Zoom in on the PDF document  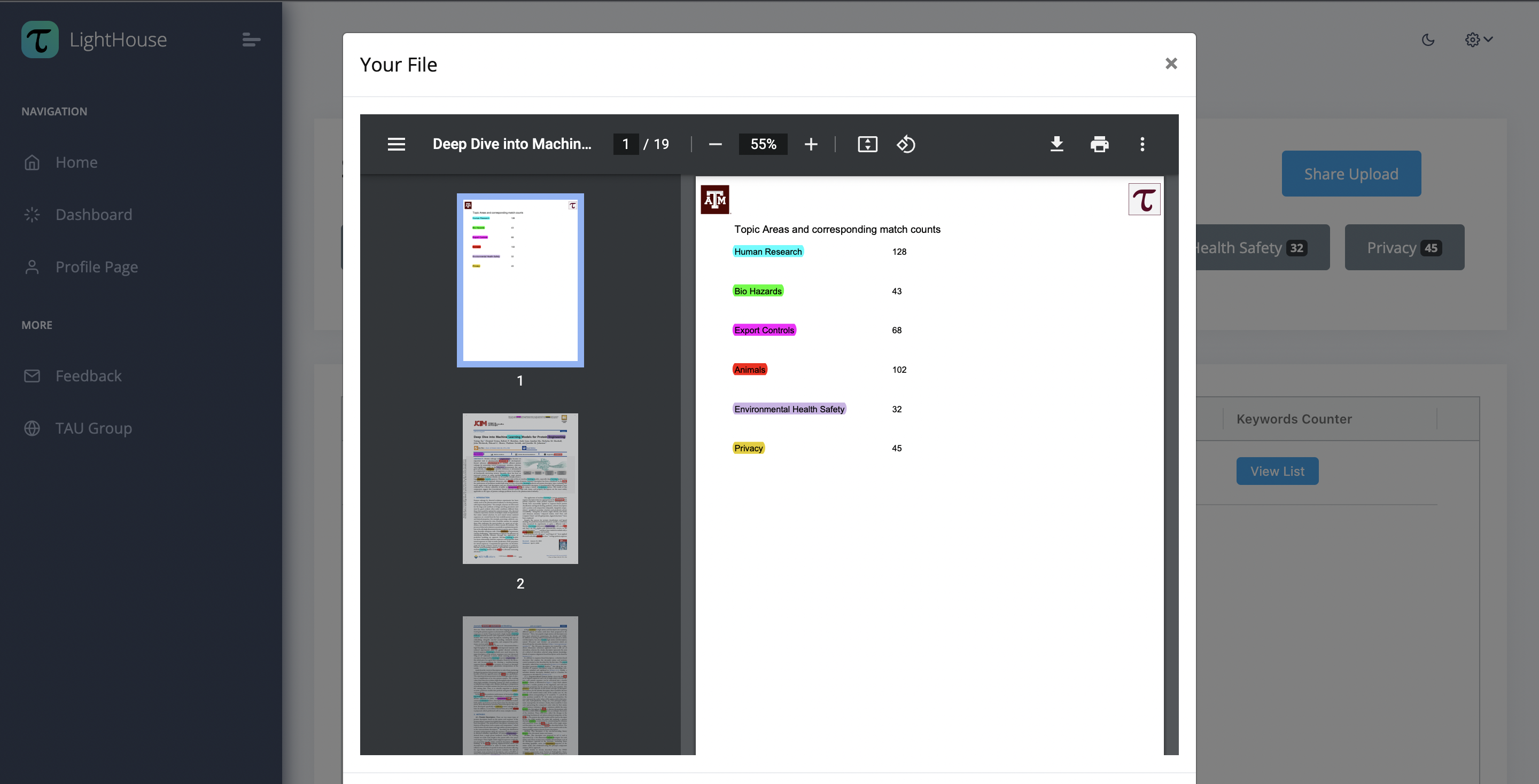pyautogui.click(x=811, y=145)
